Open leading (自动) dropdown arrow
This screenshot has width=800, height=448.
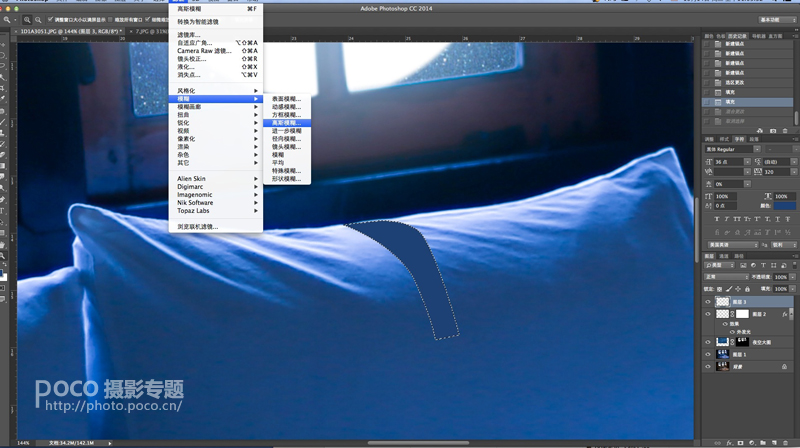click(x=794, y=162)
